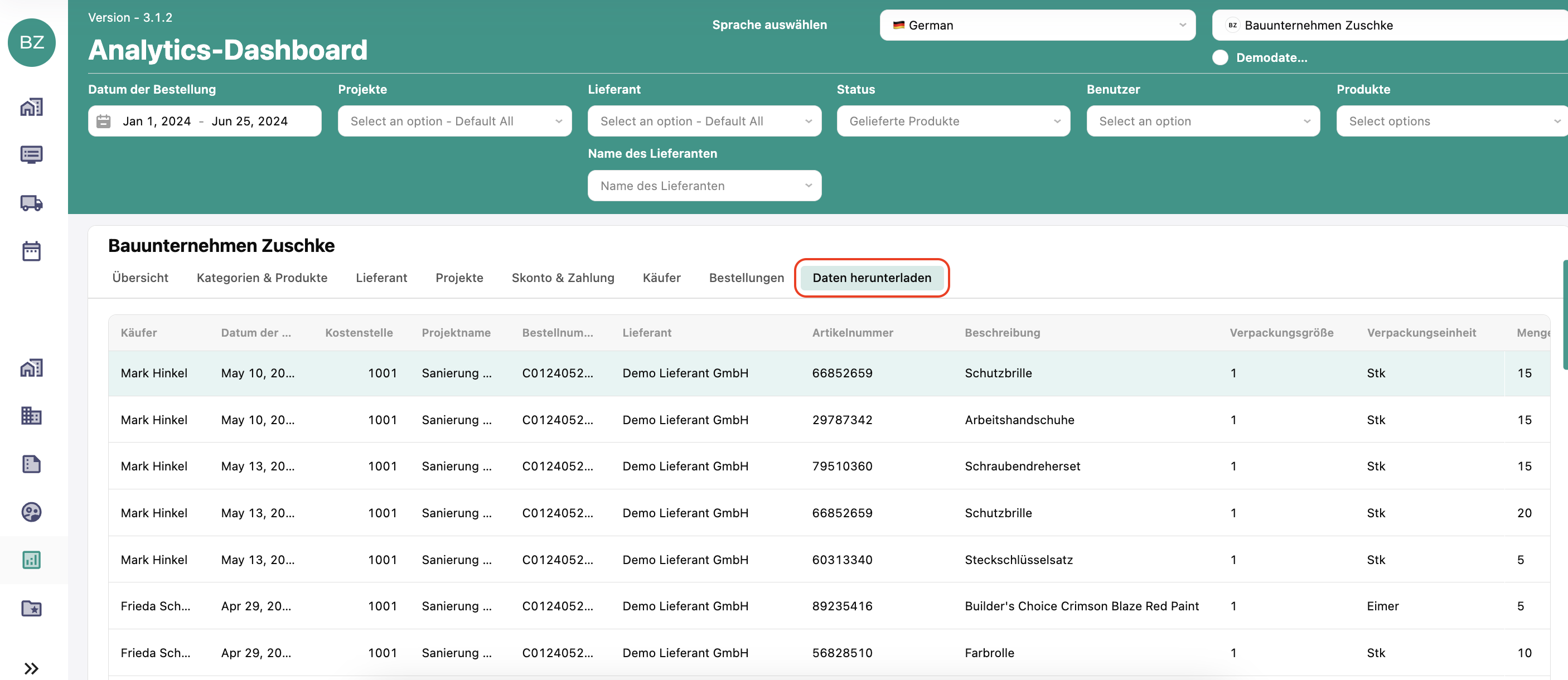Click article number 29787342
Viewport: 1568px width, 680px height.
(842, 420)
